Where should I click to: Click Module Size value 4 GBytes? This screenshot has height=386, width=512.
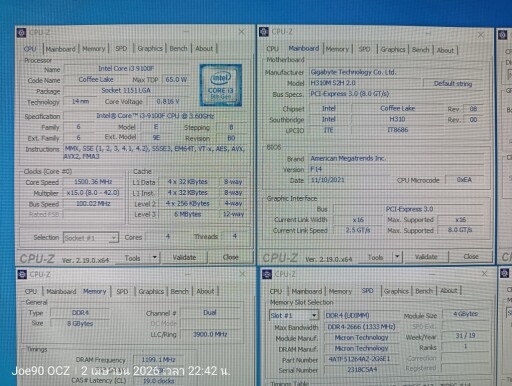coord(465,314)
